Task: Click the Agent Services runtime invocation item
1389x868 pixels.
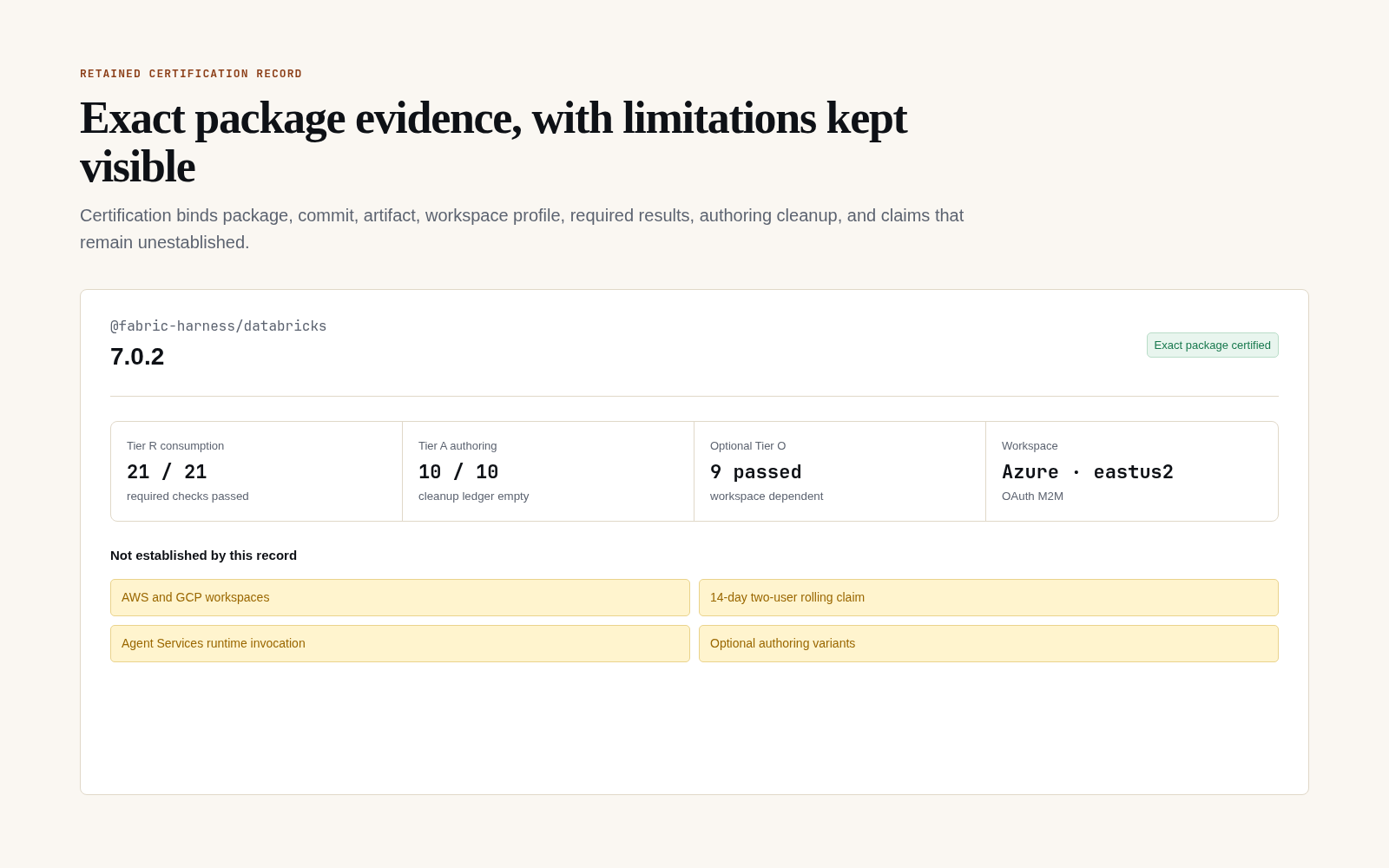Action: tap(400, 643)
